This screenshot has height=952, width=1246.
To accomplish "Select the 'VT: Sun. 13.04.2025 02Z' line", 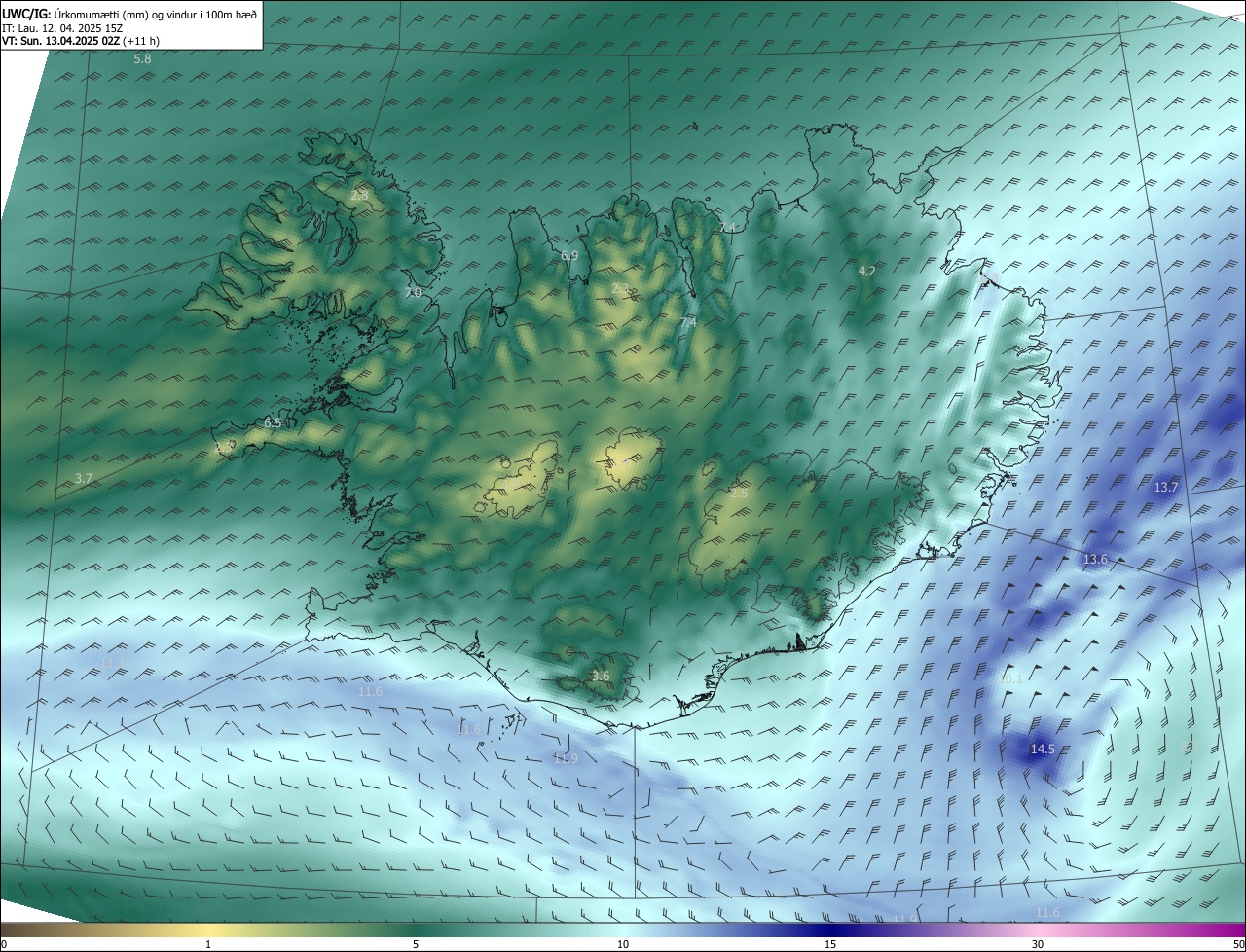I will coord(80,42).
